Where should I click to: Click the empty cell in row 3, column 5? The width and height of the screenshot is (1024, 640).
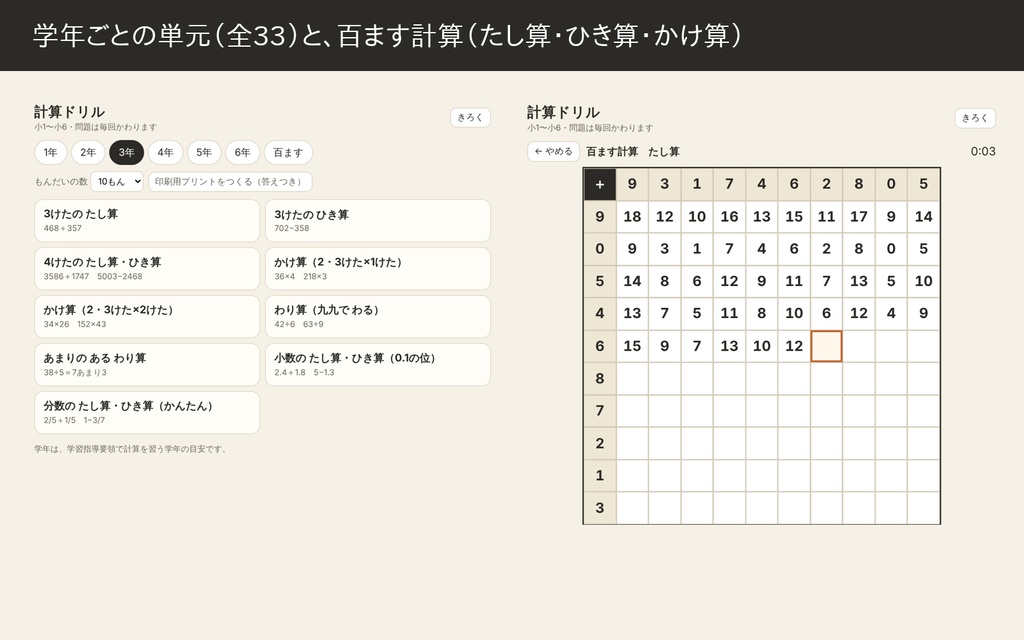923,507
